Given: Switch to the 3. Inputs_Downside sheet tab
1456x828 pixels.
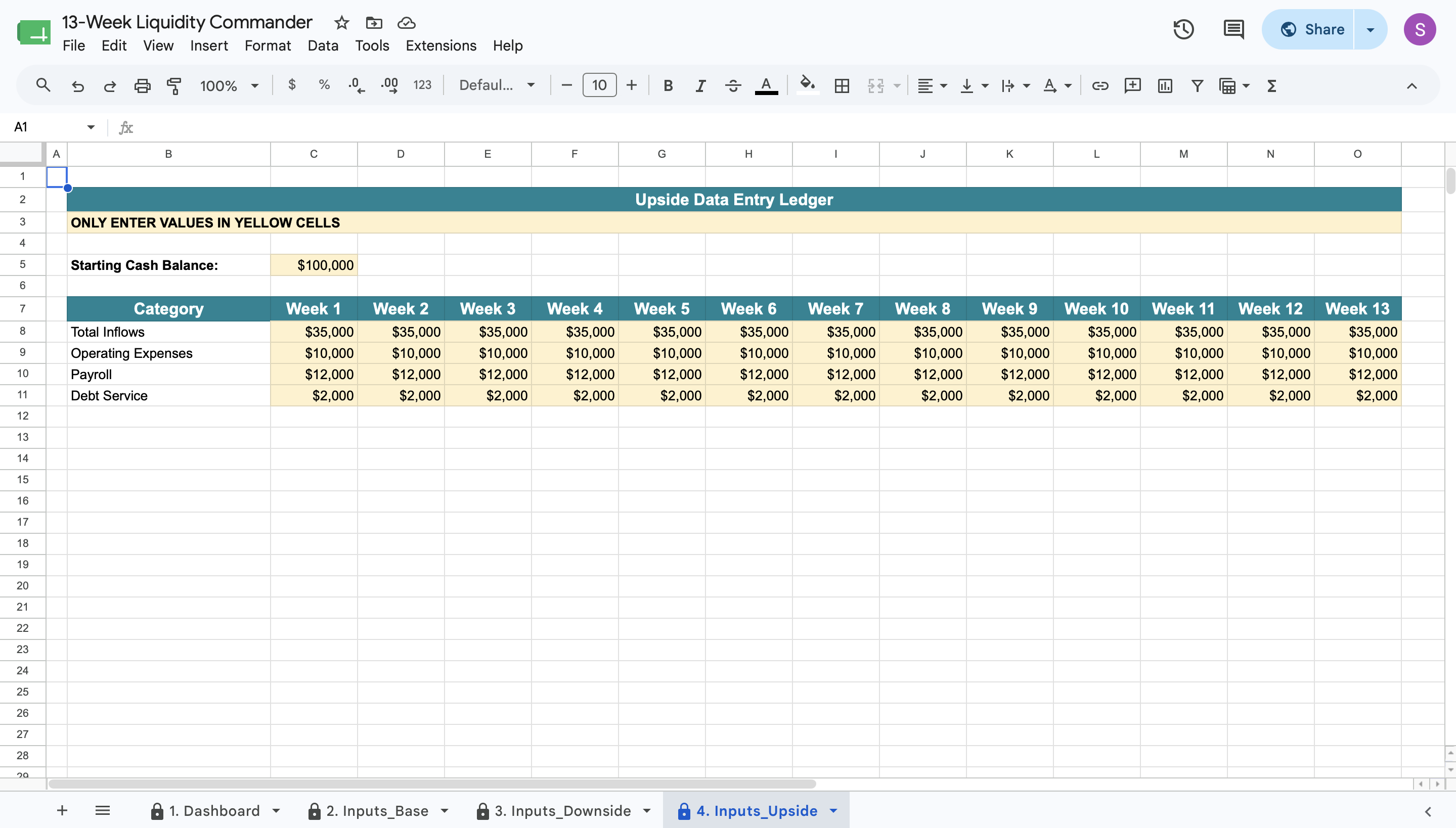Looking at the screenshot, I should (563, 810).
